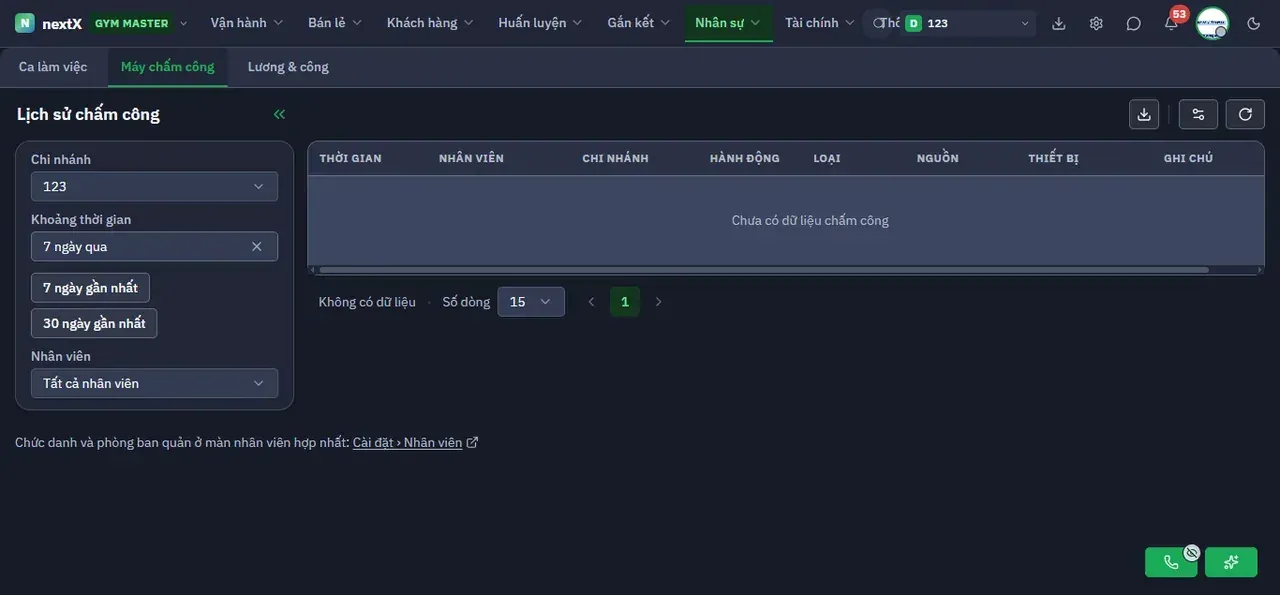
Task: Switch to the Ca làm việc tab
Action: [x=53, y=67]
